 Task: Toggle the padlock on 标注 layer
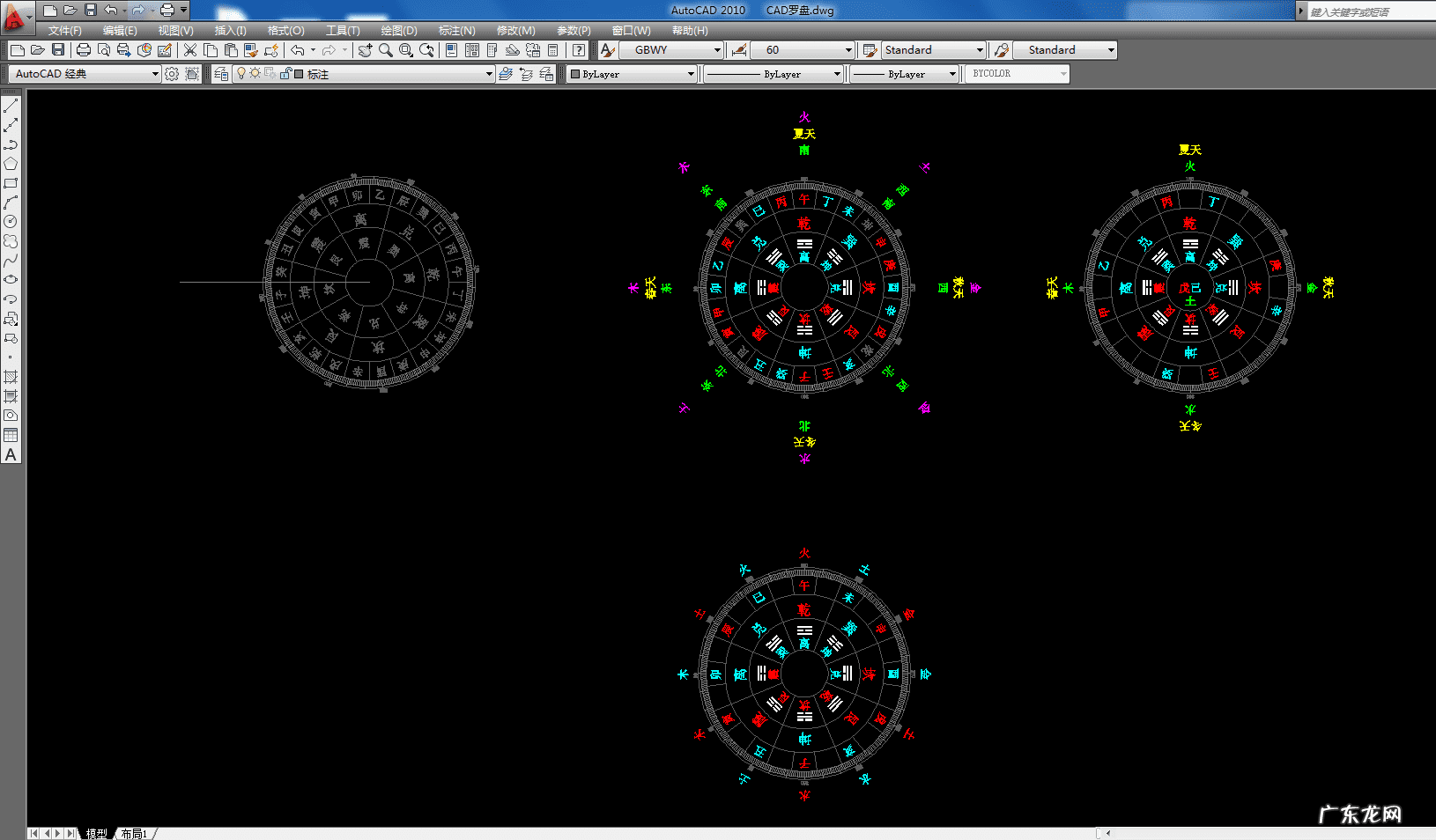coord(285,74)
